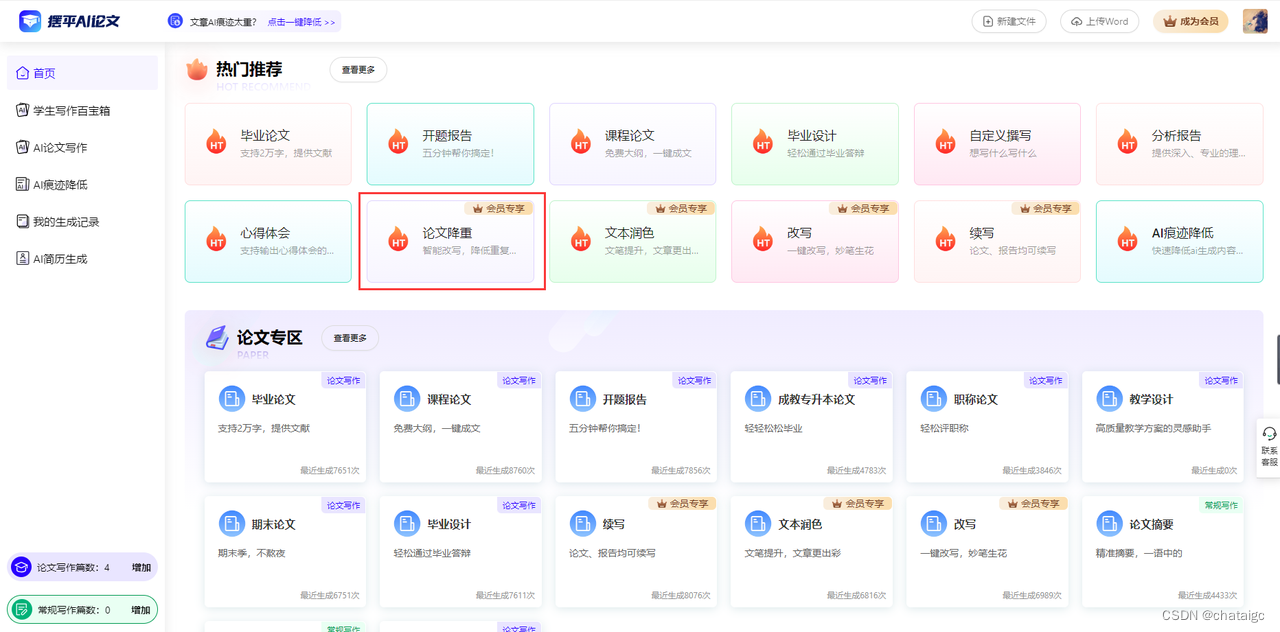Open the 联系客服 floating widget

1268,447
